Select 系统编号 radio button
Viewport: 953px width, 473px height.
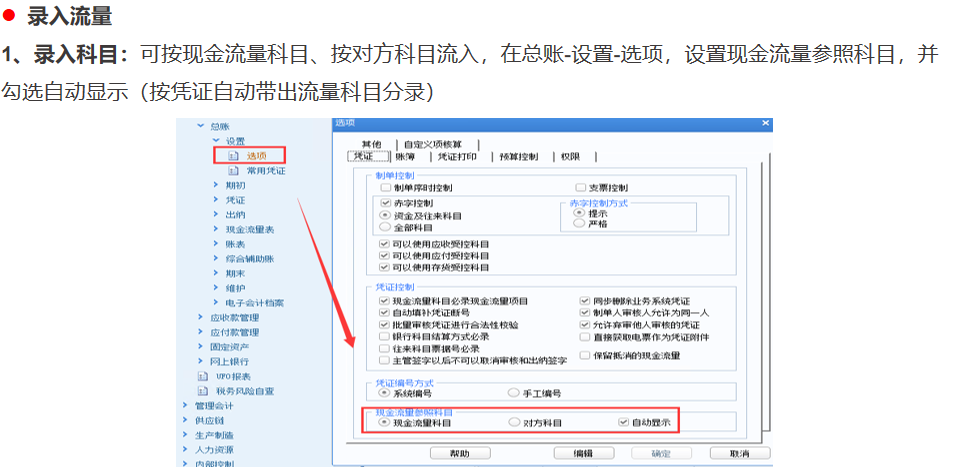(x=384, y=393)
